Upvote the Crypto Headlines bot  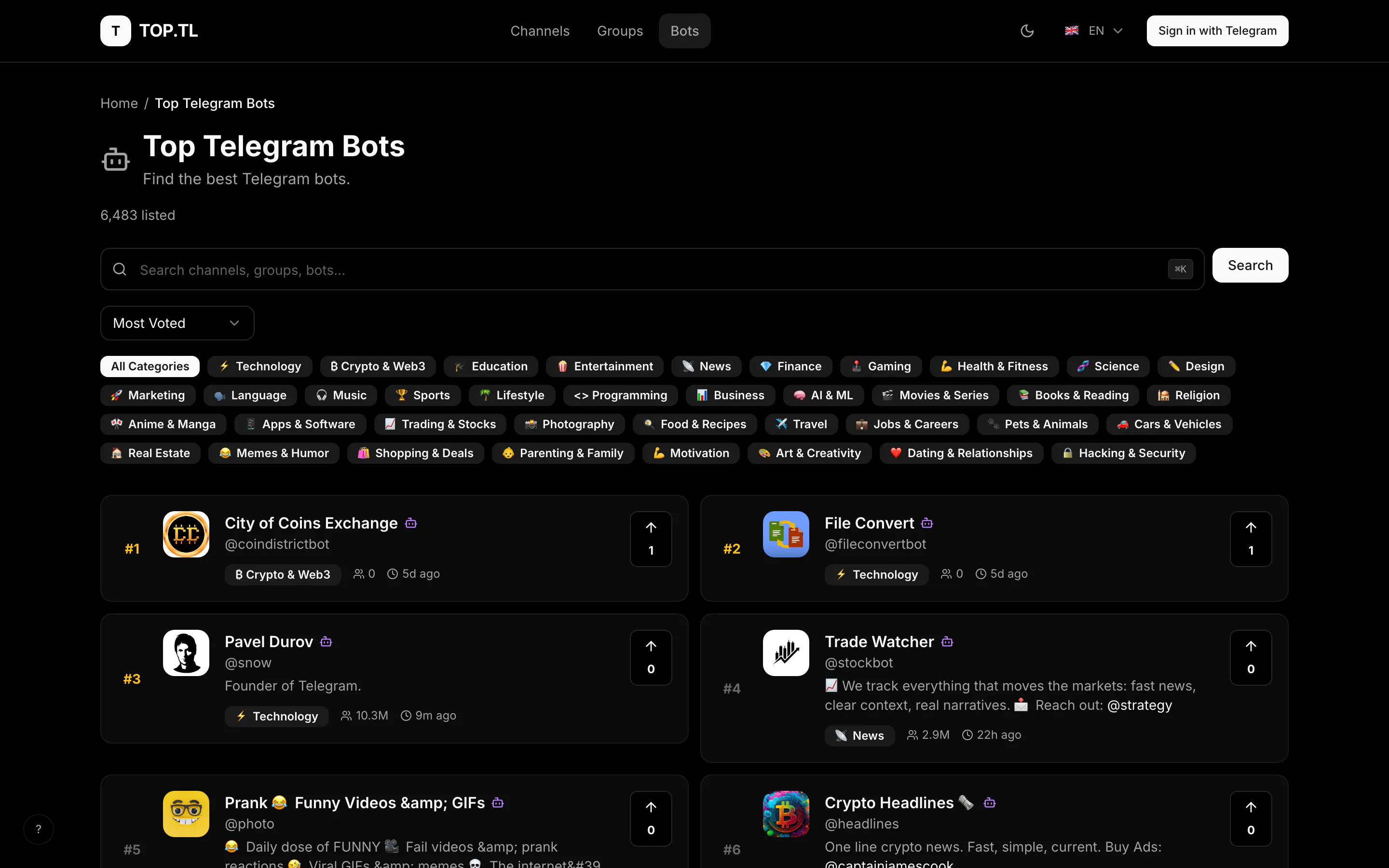click(1251, 819)
